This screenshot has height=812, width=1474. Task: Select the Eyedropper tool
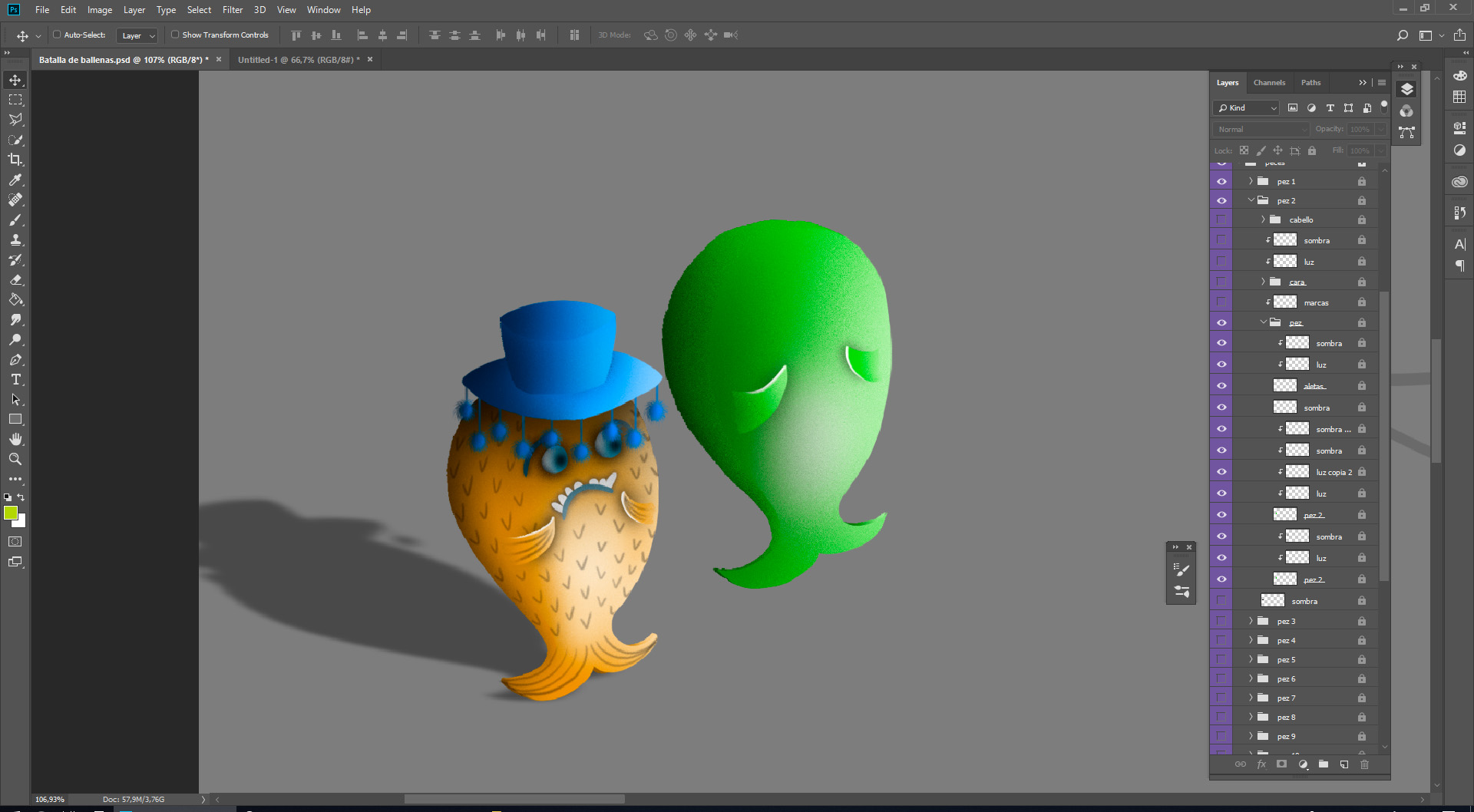point(15,180)
